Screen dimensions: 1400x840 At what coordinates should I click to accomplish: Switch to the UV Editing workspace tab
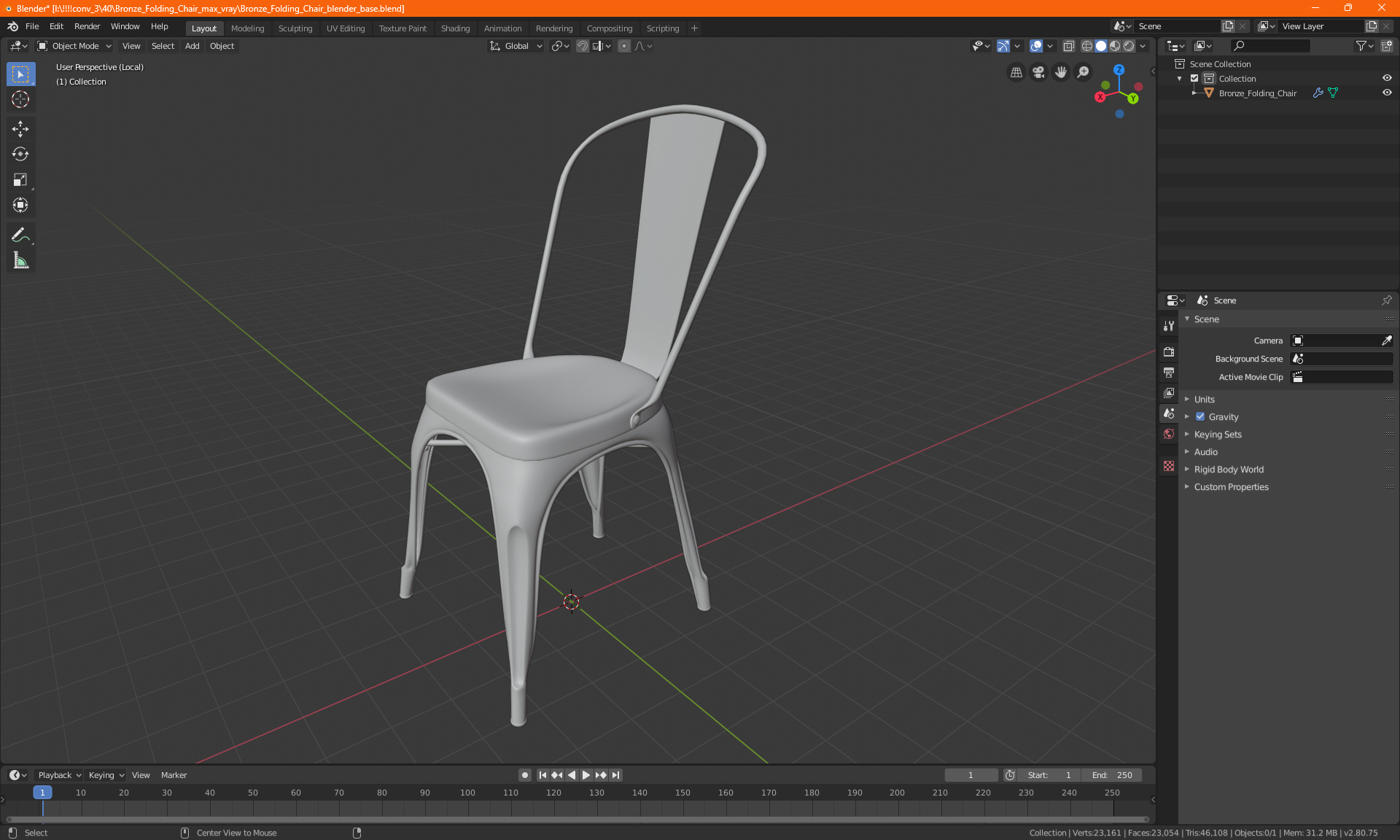click(x=346, y=28)
